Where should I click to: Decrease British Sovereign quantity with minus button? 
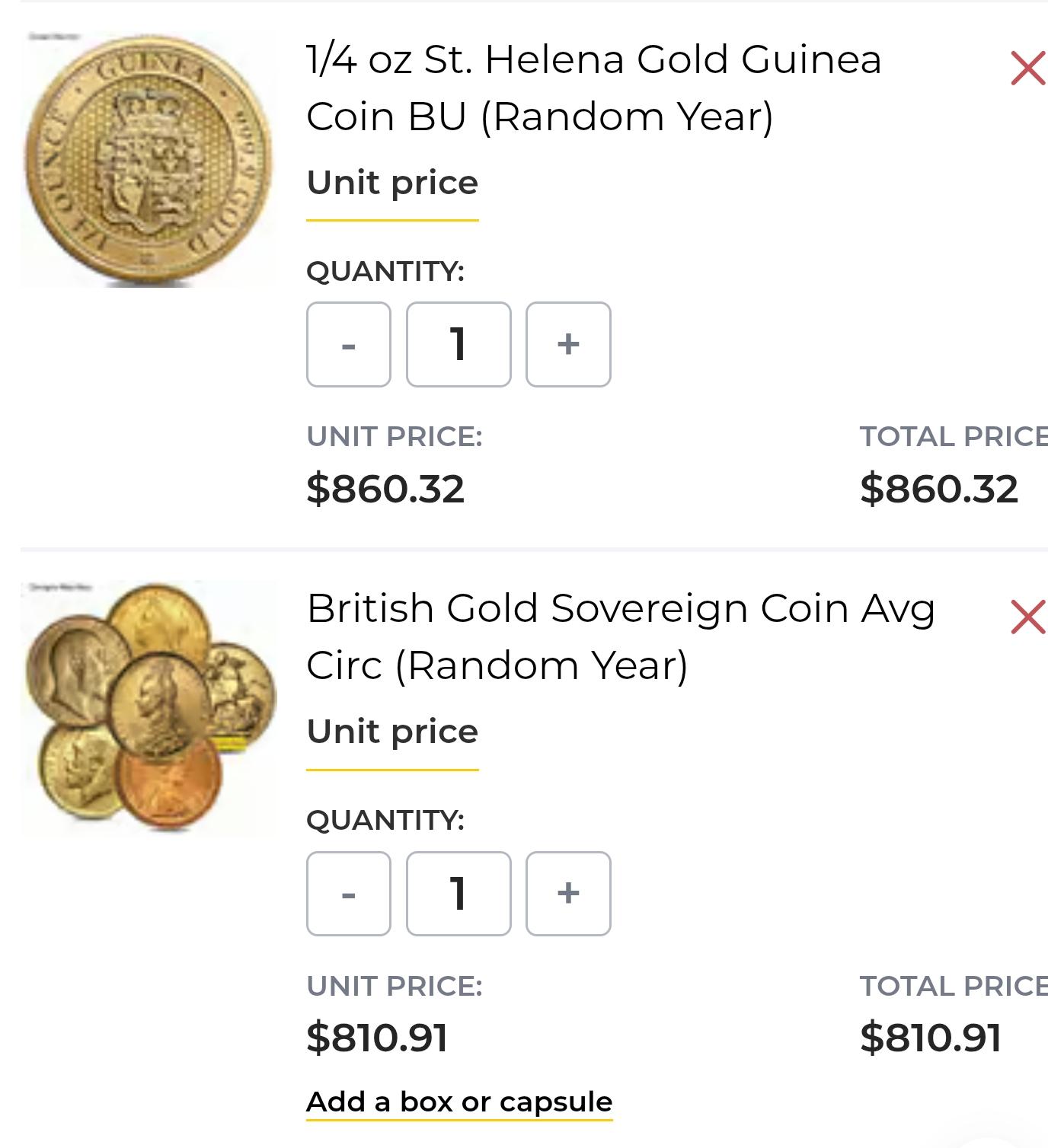[x=349, y=894]
